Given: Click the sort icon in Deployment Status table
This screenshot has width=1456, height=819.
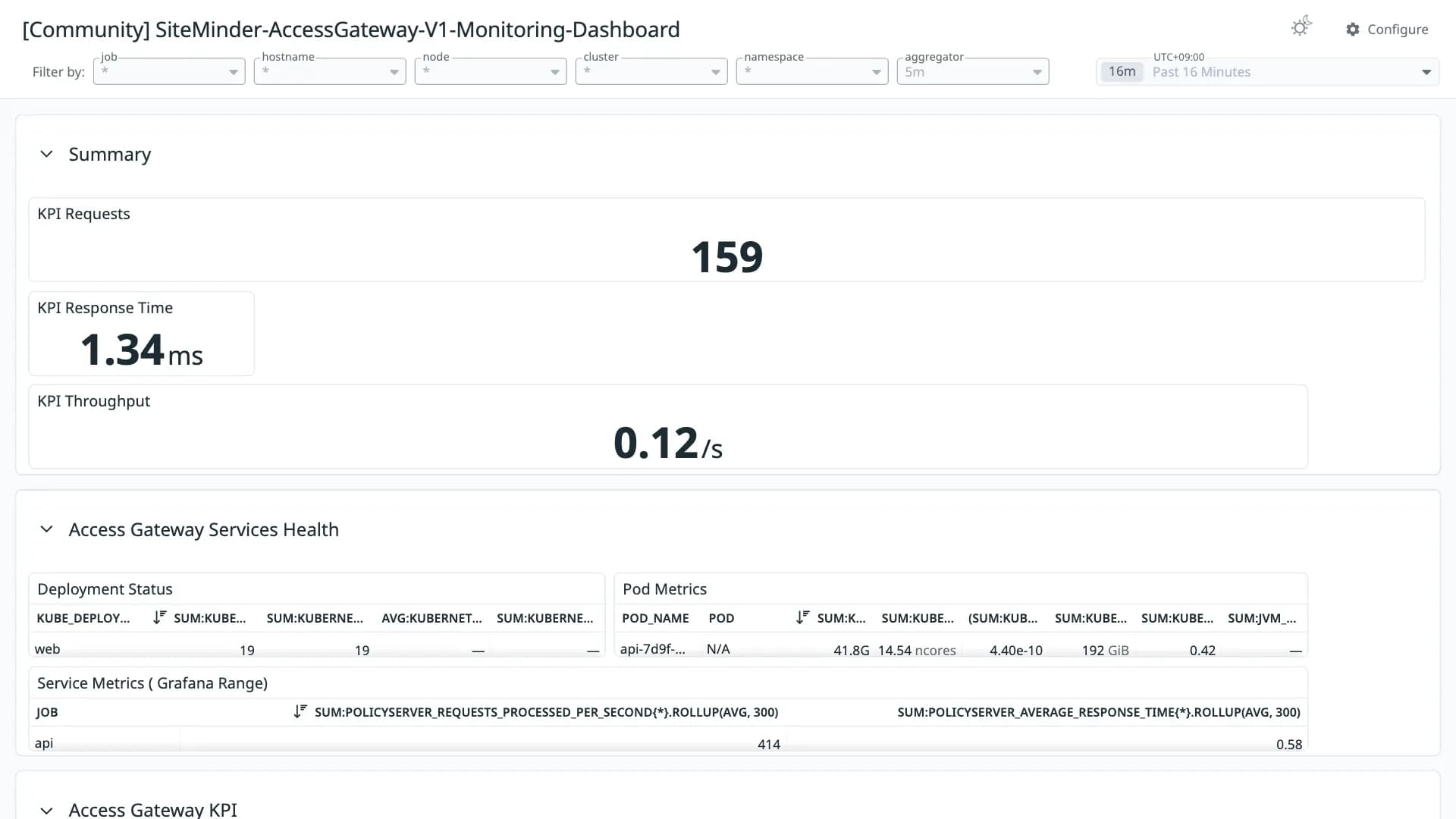Looking at the screenshot, I should point(159,617).
